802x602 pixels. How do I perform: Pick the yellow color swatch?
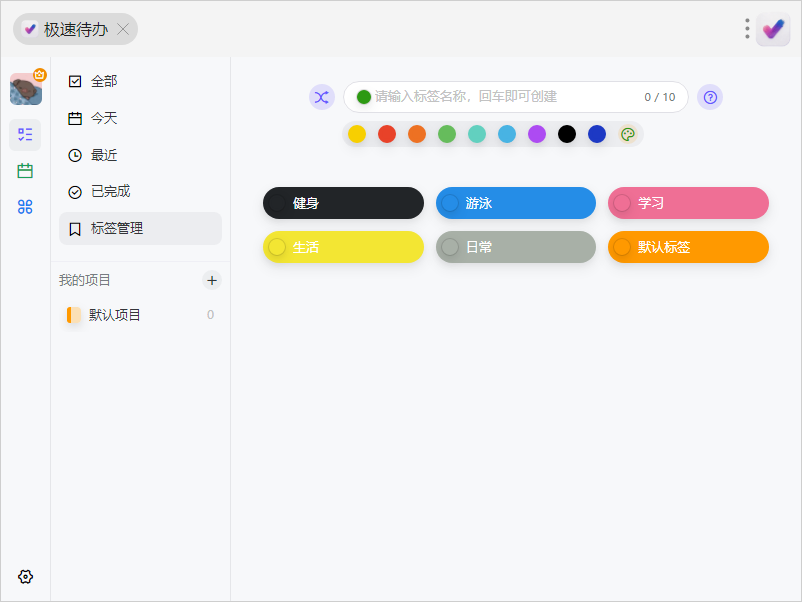[357, 135]
